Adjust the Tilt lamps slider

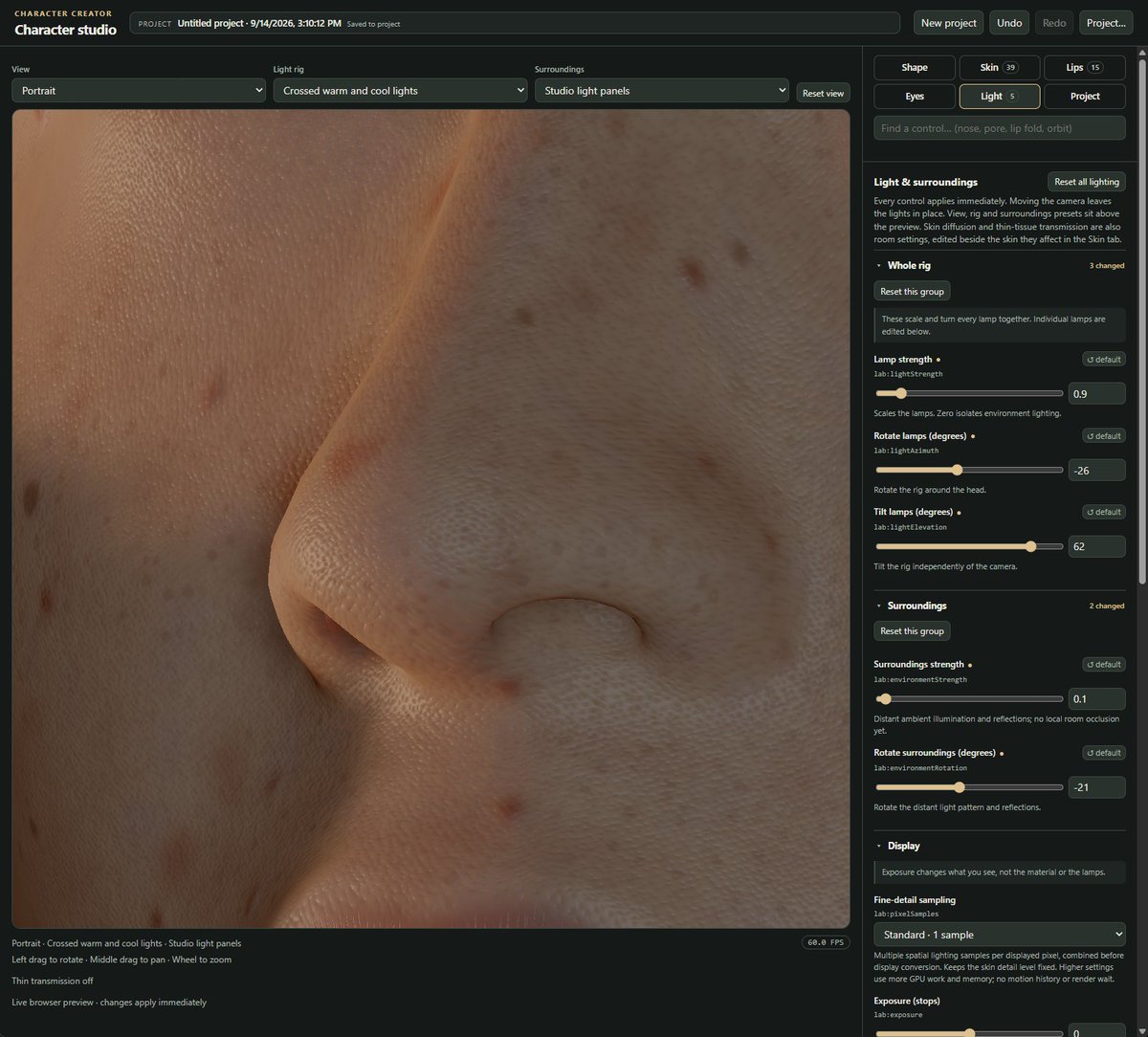coord(968,546)
